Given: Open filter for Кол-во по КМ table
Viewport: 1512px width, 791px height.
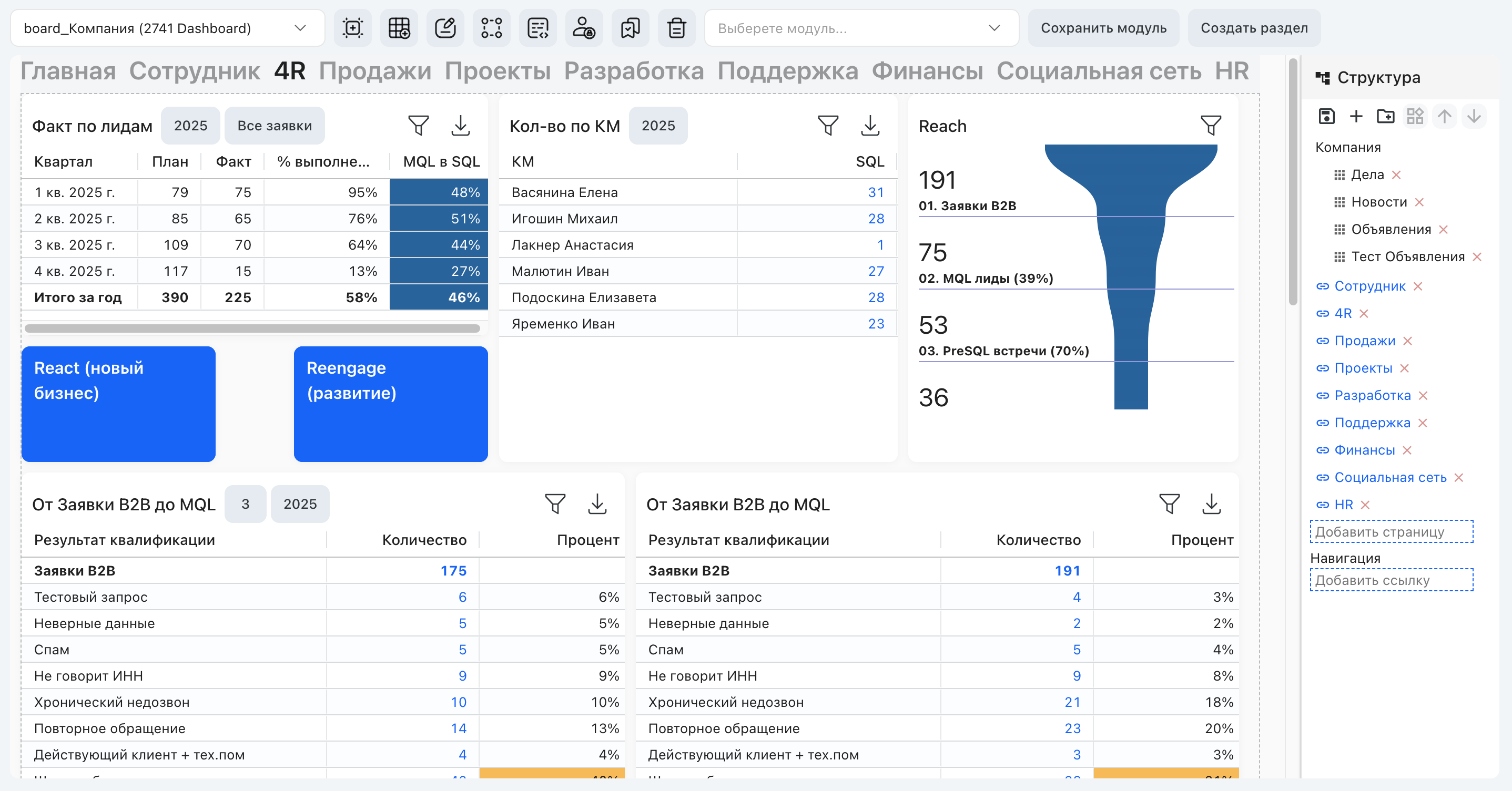Looking at the screenshot, I should click(x=828, y=126).
